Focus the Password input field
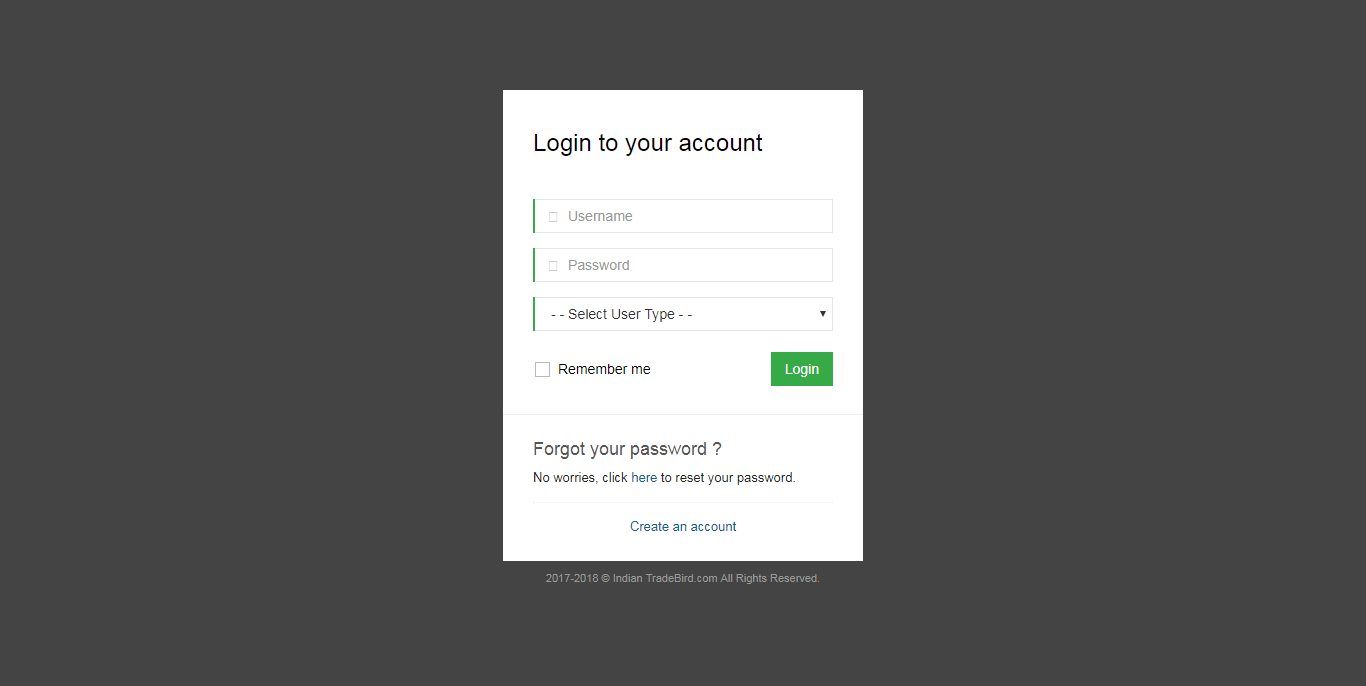 [x=683, y=265]
